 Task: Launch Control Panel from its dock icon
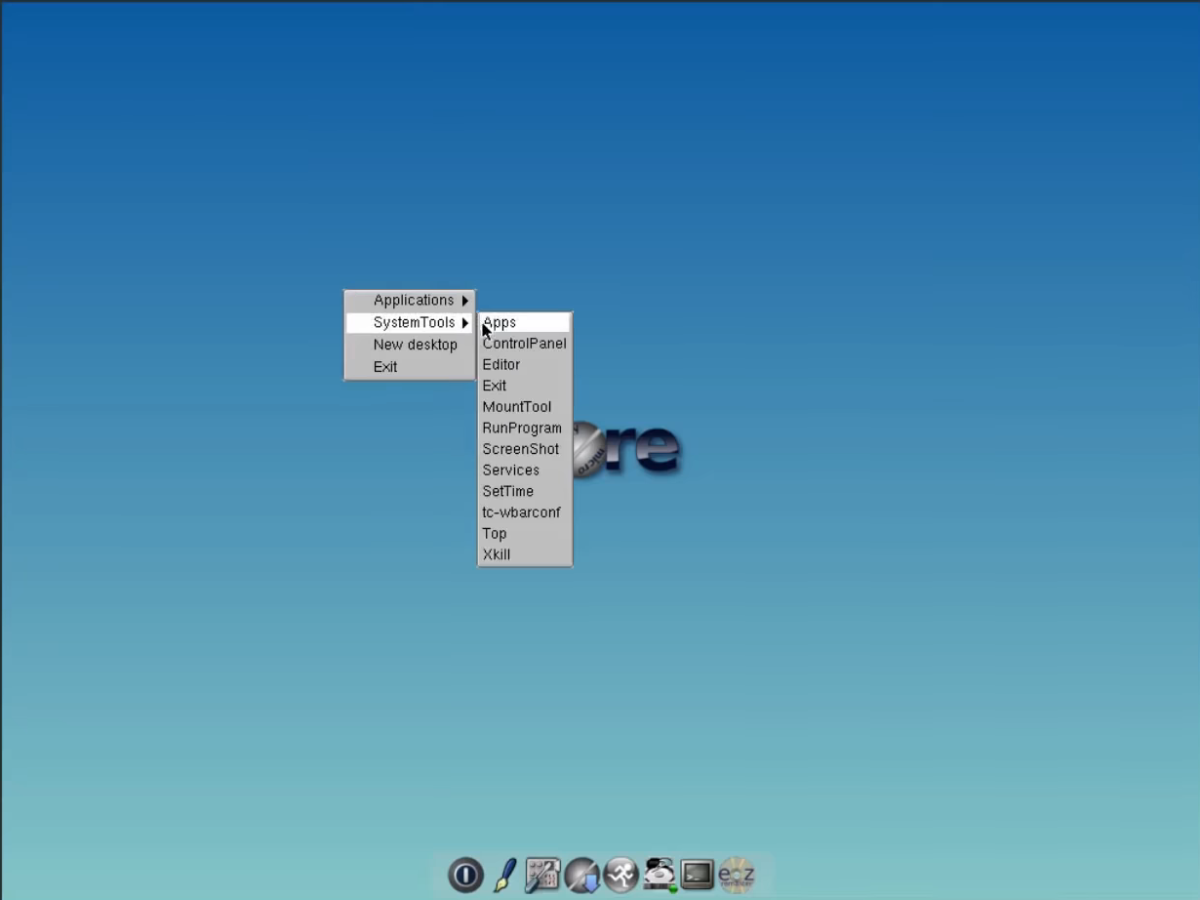[x=543, y=875]
